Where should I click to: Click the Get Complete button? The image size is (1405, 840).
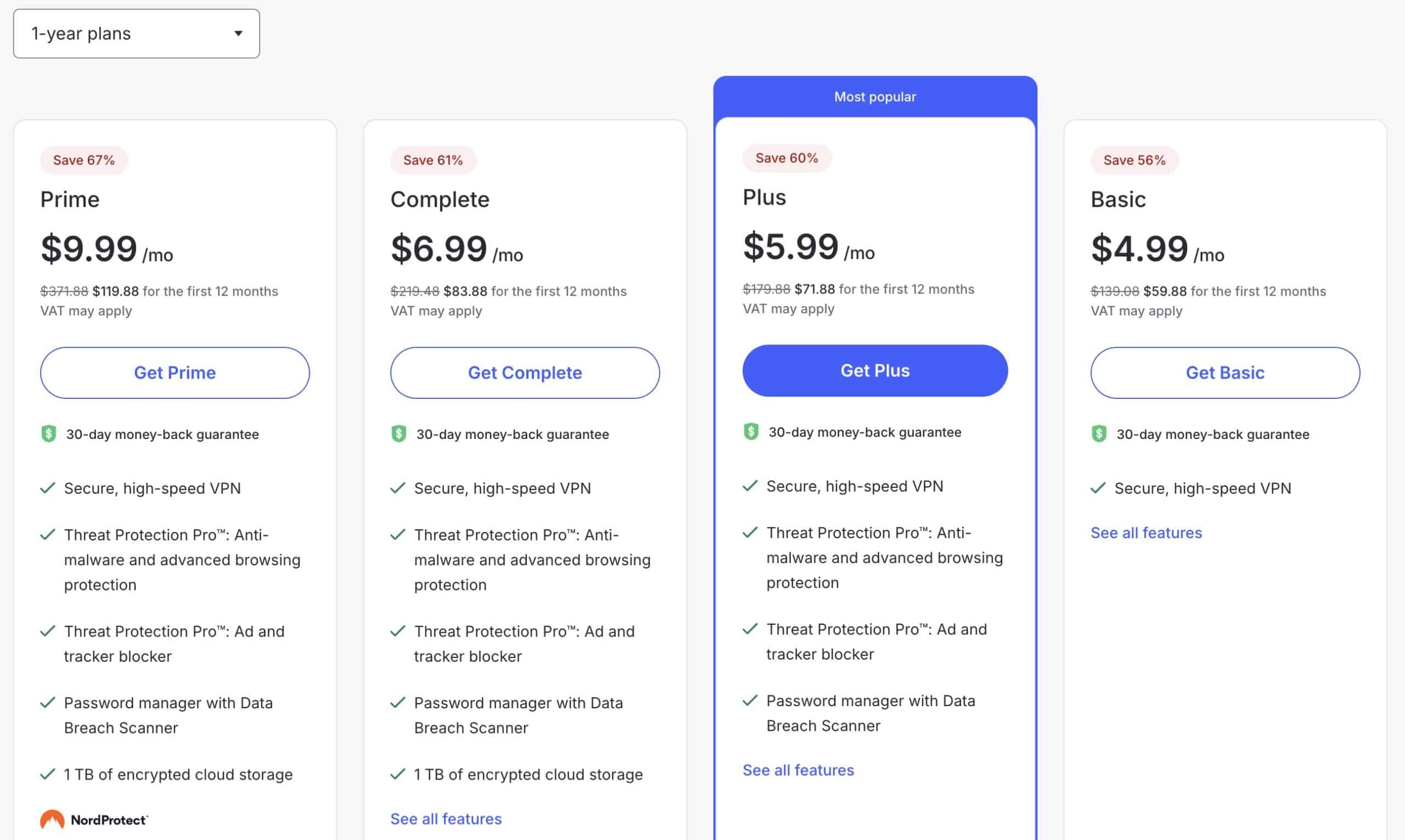(x=525, y=373)
